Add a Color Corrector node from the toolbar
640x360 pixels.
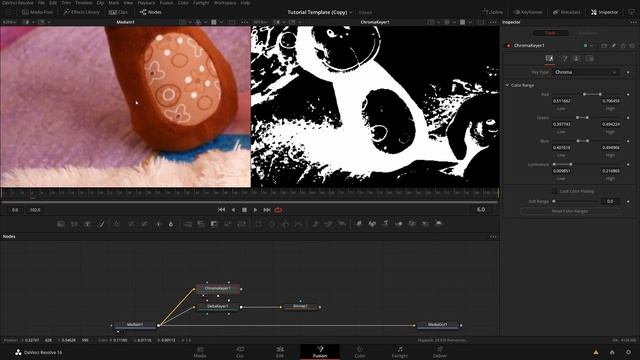117,224
